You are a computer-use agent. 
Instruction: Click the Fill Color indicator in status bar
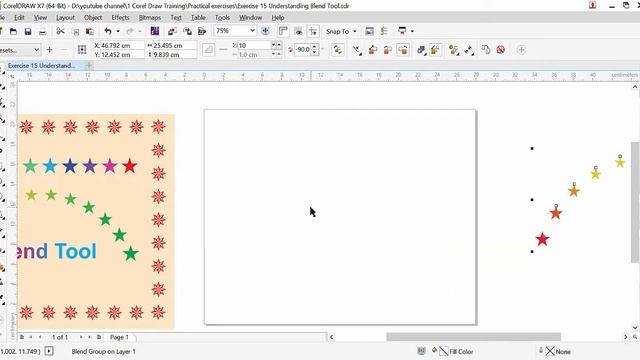click(x=453, y=351)
